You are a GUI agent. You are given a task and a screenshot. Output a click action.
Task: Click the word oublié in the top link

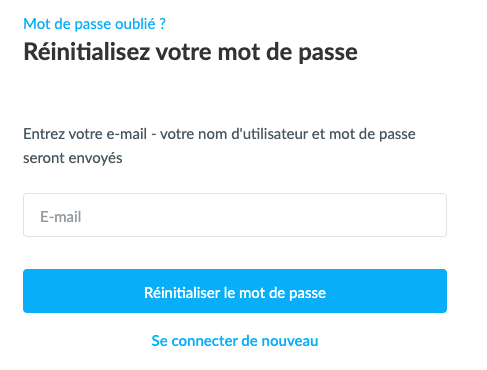coord(135,24)
